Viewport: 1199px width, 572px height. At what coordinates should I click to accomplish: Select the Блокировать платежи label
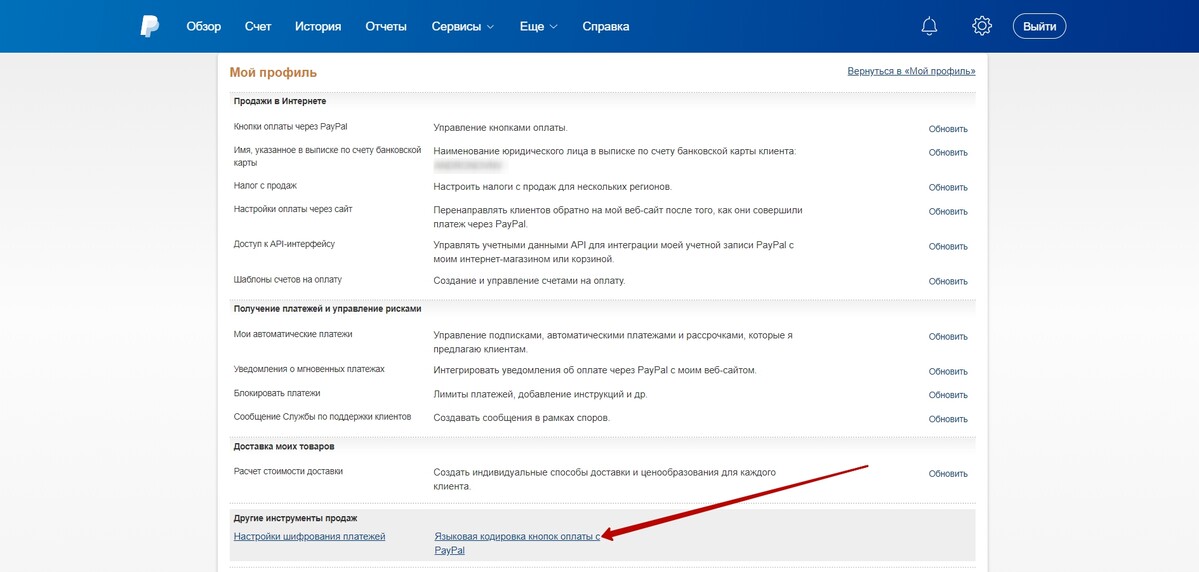277,393
